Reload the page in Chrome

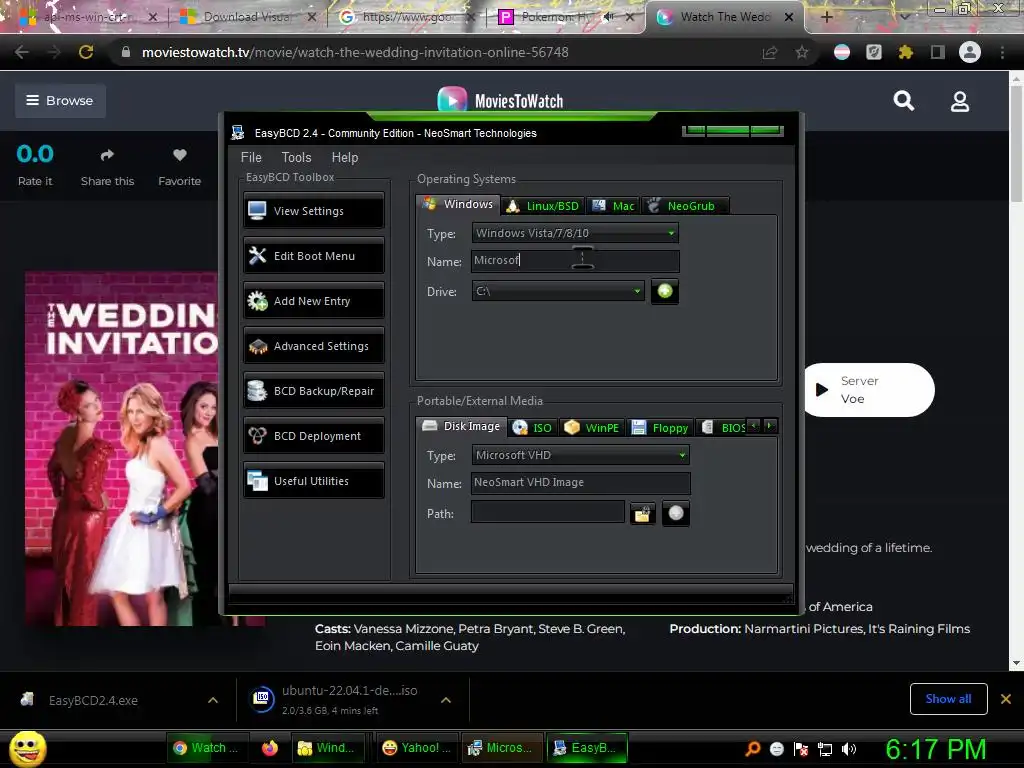[x=86, y=52]
